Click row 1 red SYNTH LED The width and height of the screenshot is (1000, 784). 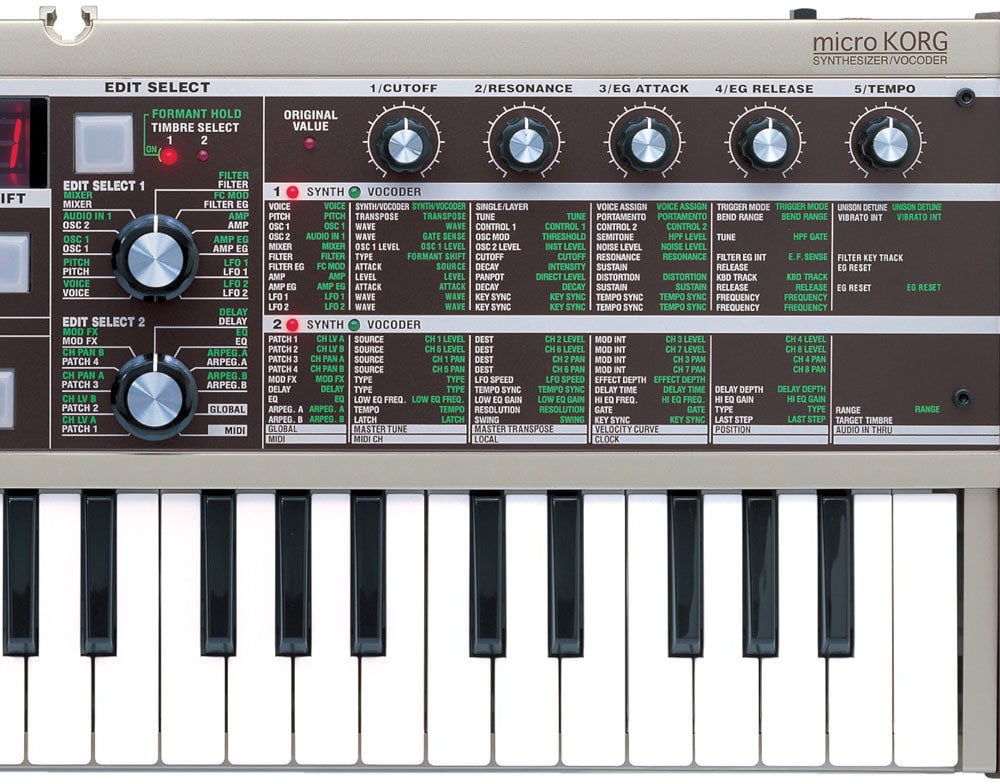293,192
